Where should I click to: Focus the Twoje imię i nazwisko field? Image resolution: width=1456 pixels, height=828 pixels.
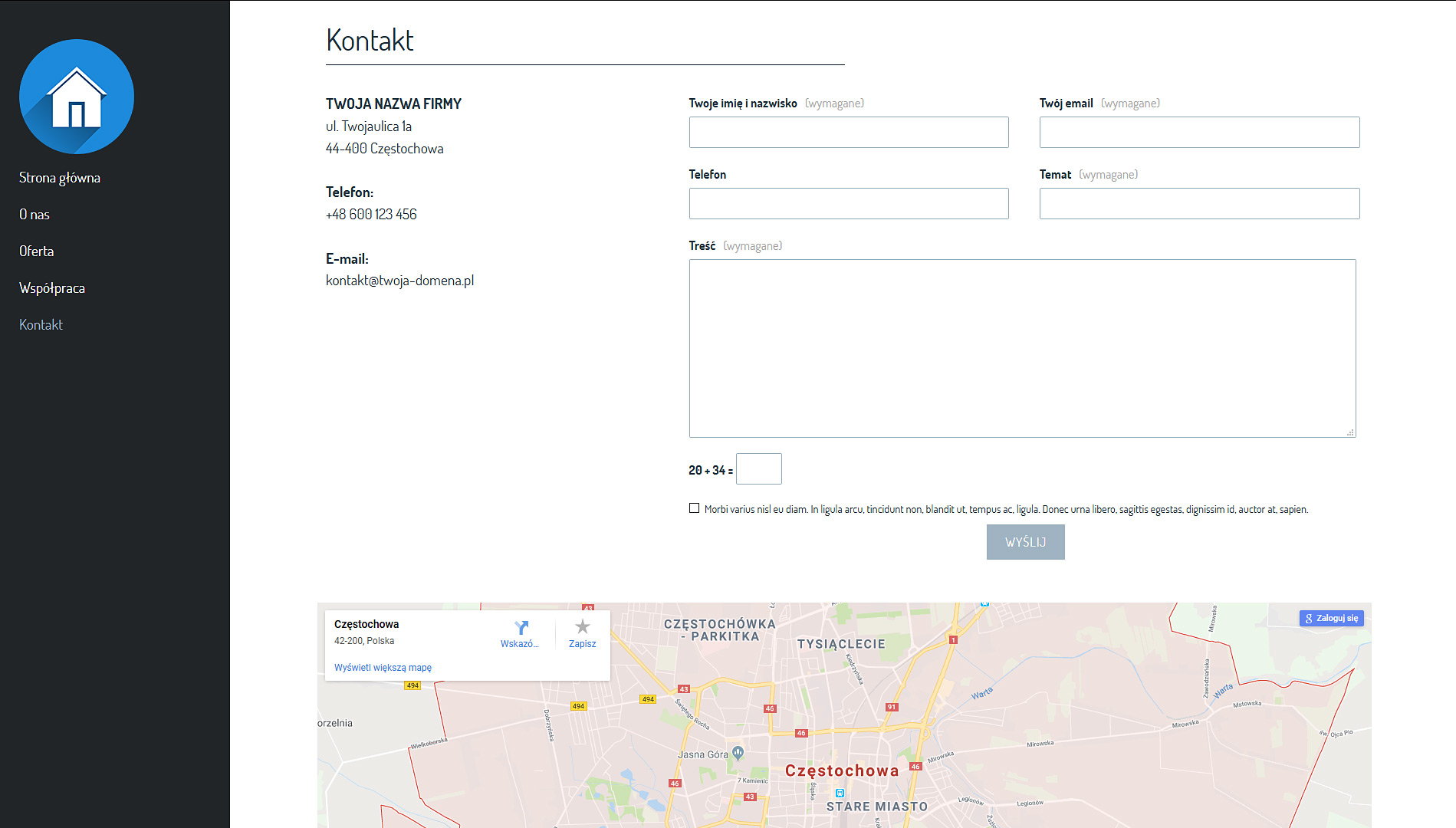tap(848, 133)
